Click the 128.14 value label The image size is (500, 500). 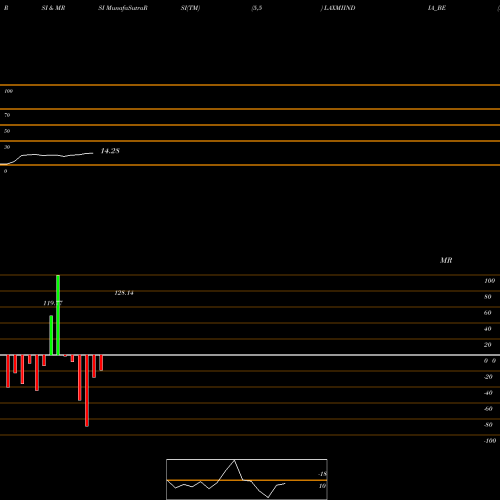pyautogui.click(x=124, y=293)
